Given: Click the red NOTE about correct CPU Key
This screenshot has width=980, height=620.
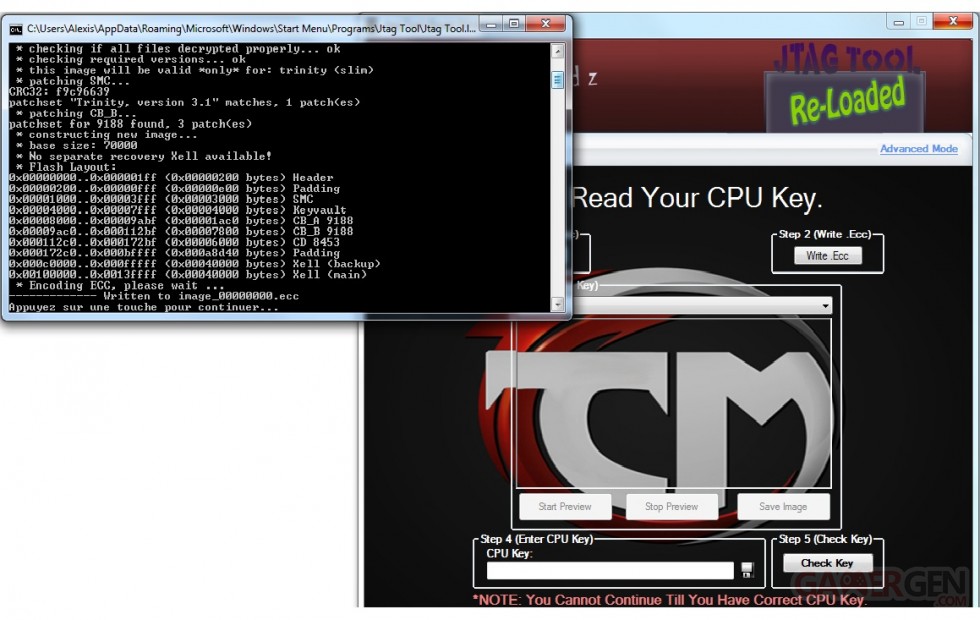Looking at the screenshot, I should (x=669, y=600).
